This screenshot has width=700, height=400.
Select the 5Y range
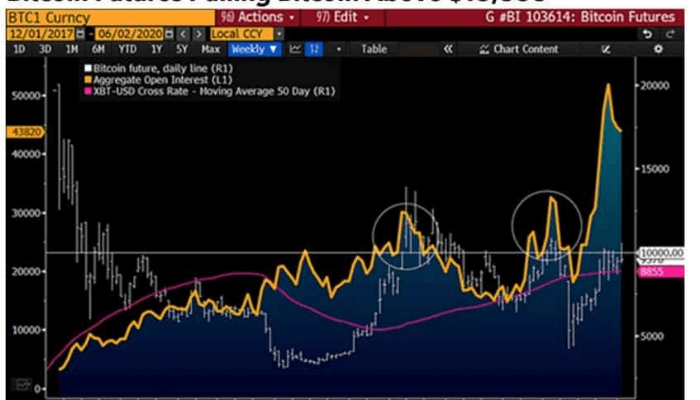point(182,49)
